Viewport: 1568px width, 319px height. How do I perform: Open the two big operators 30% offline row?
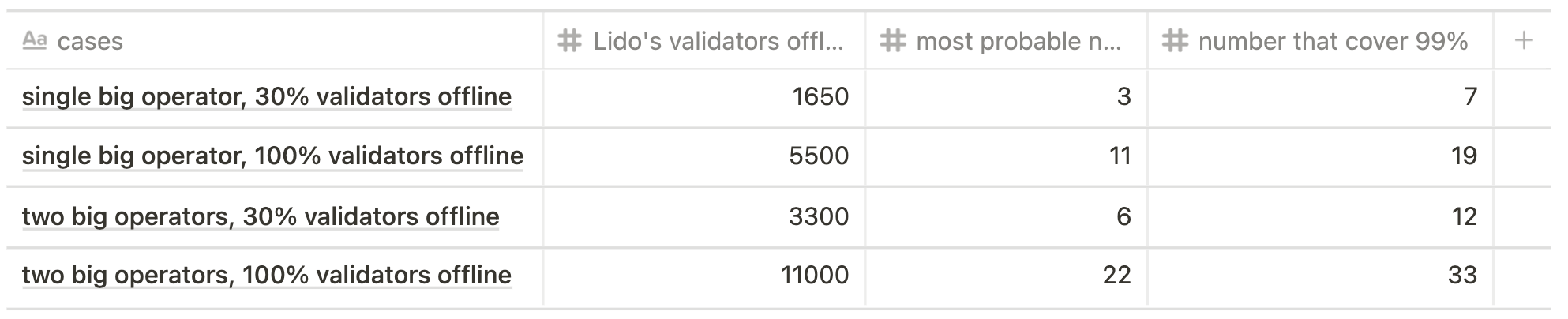click(261, 216)
